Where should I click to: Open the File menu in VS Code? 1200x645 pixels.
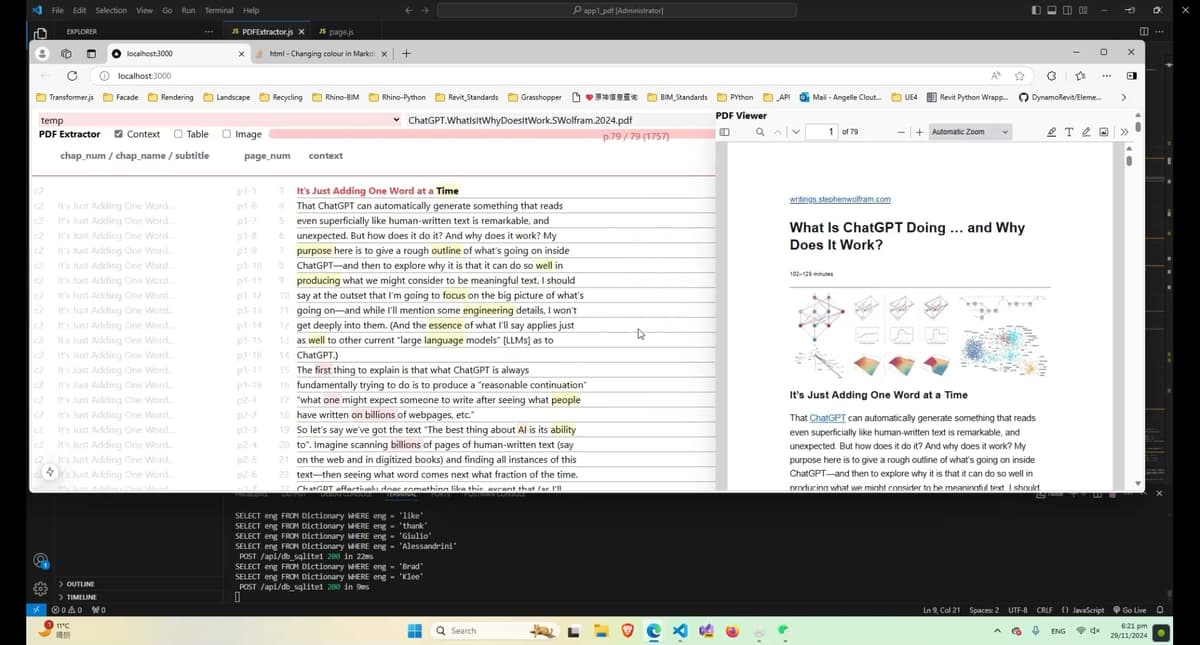pos(58,10)
